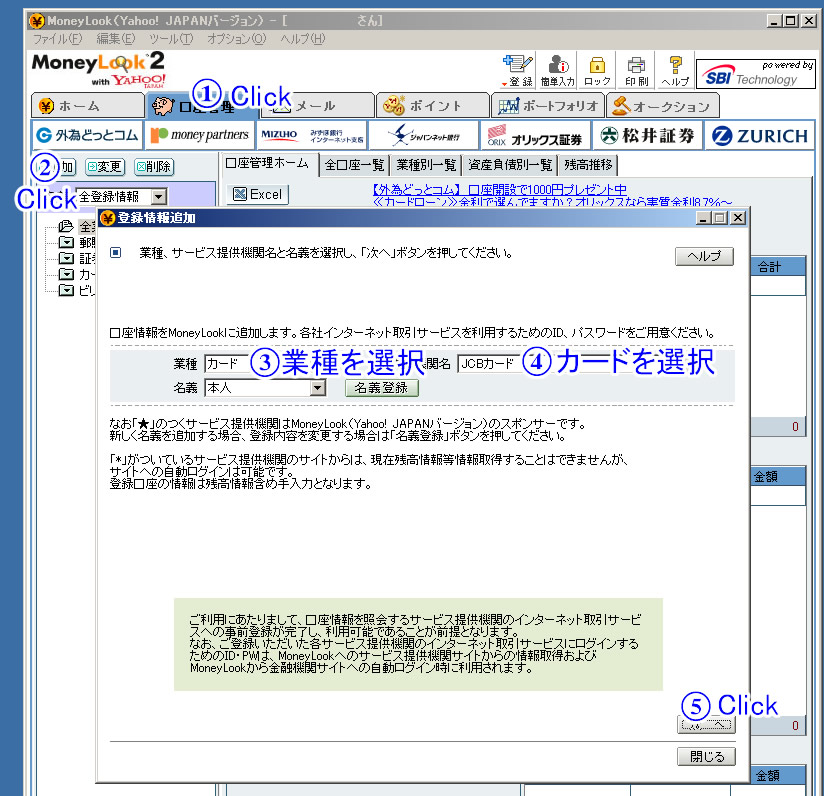Click the 合計 column header
Viewport: 824px width, 796px height.
click(777, 267)
